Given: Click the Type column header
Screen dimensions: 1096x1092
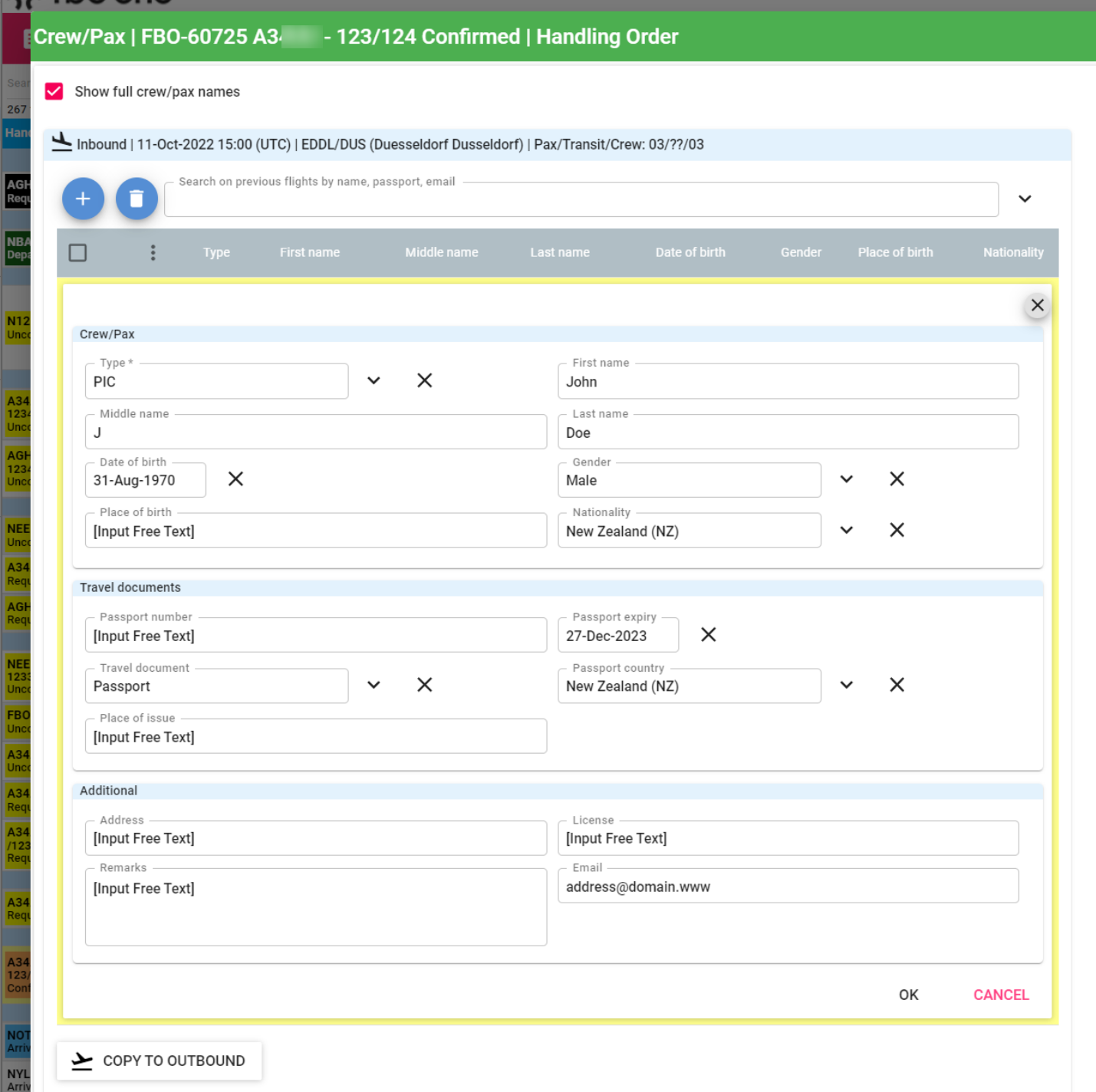Looking at the screenshot, I should 216,252.
